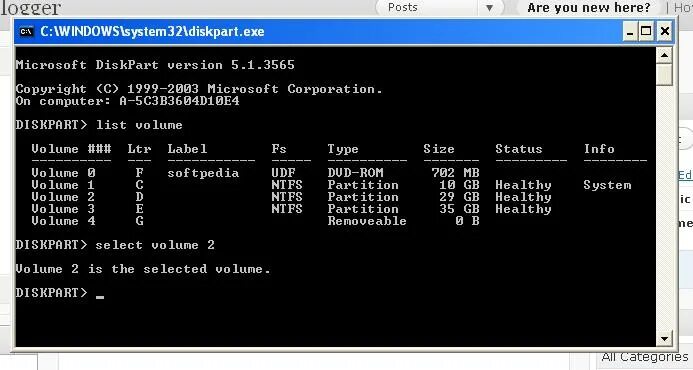Click the 'select volume 2' command line

(x=115, y=245)
